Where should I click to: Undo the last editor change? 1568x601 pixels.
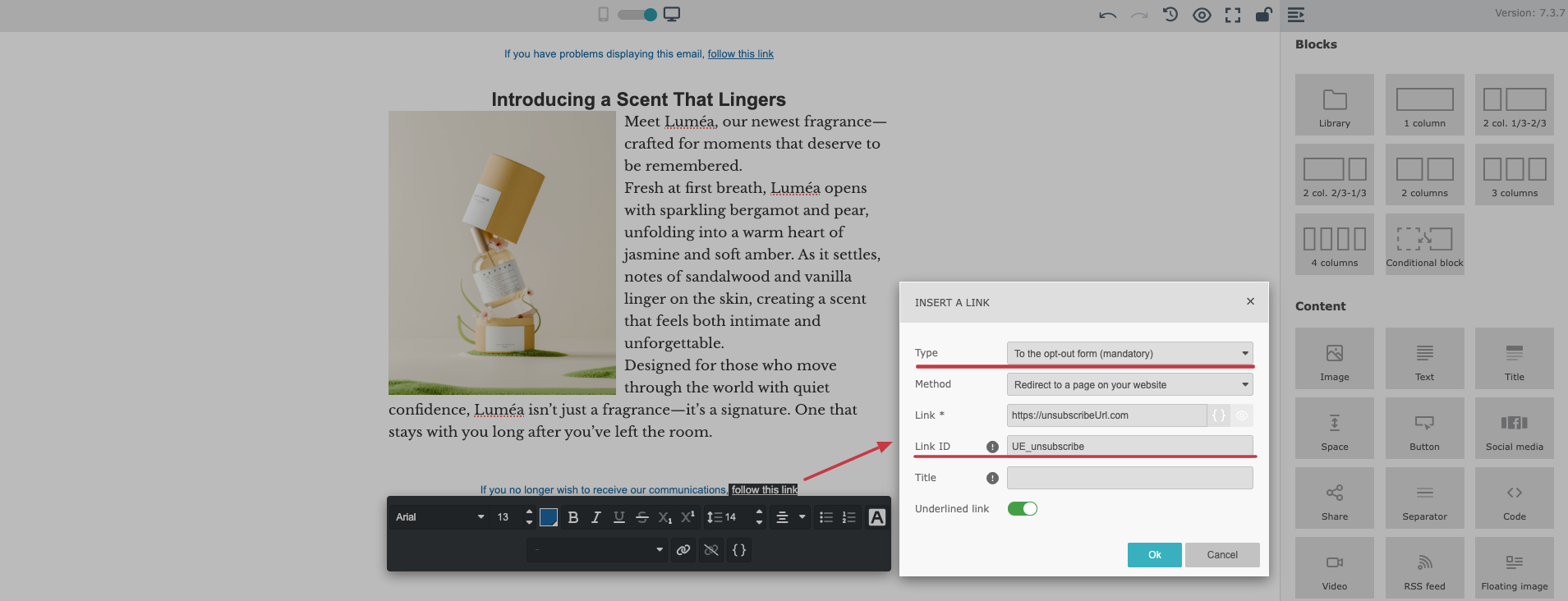(x=1107, y=15)
